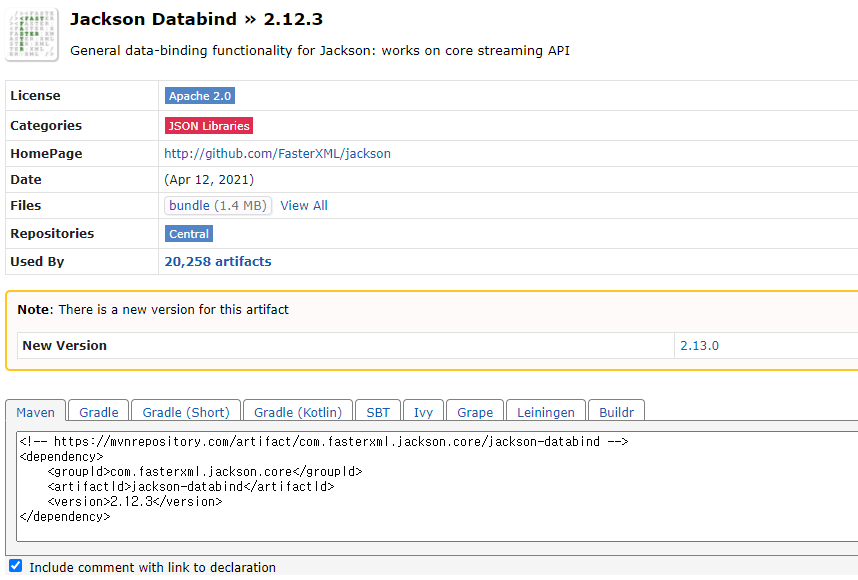Open the View All files link

pyautogui.click(x=304, y=206)
